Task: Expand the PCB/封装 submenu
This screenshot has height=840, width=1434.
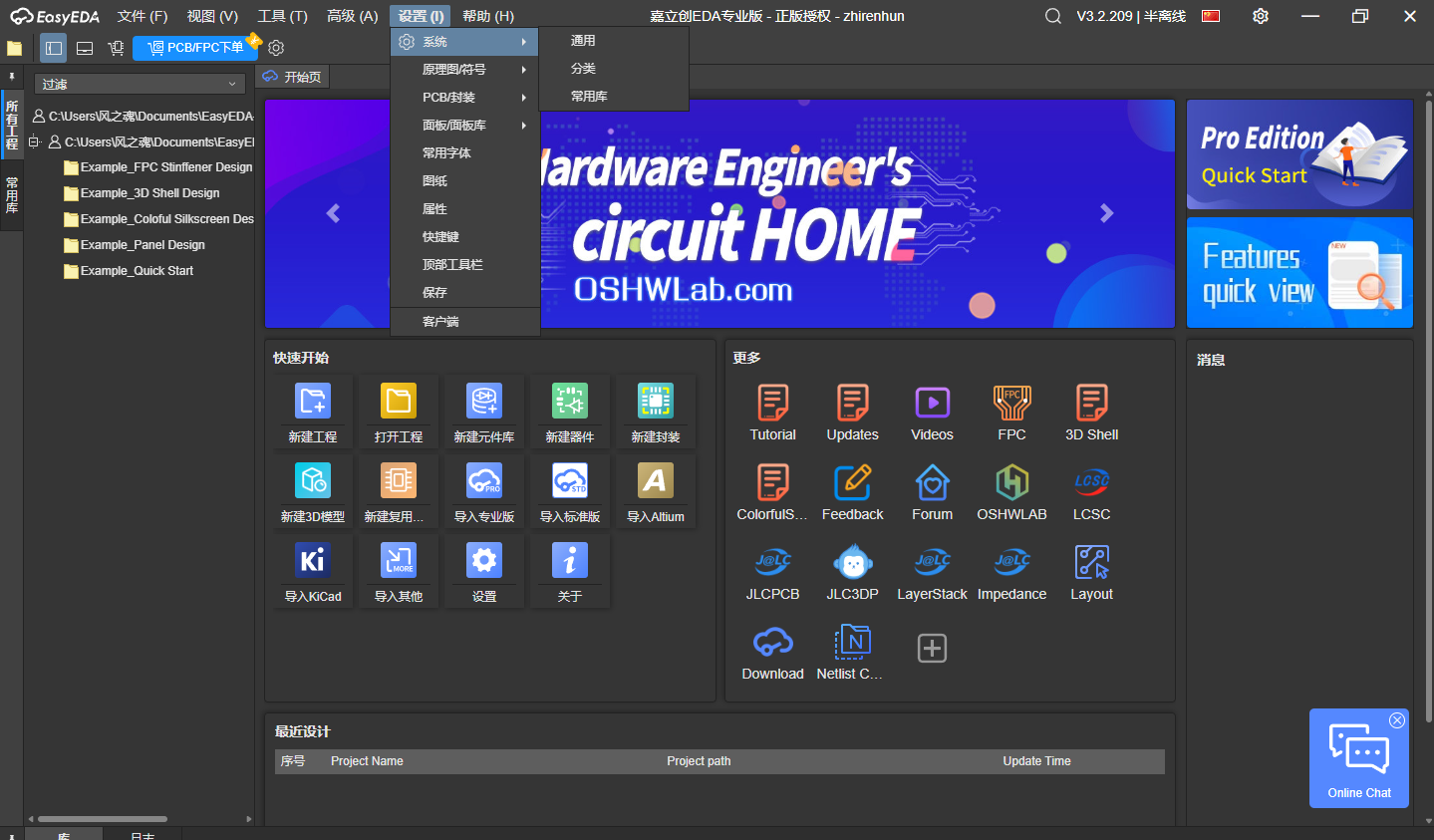Action: click(x=465, y=98)
